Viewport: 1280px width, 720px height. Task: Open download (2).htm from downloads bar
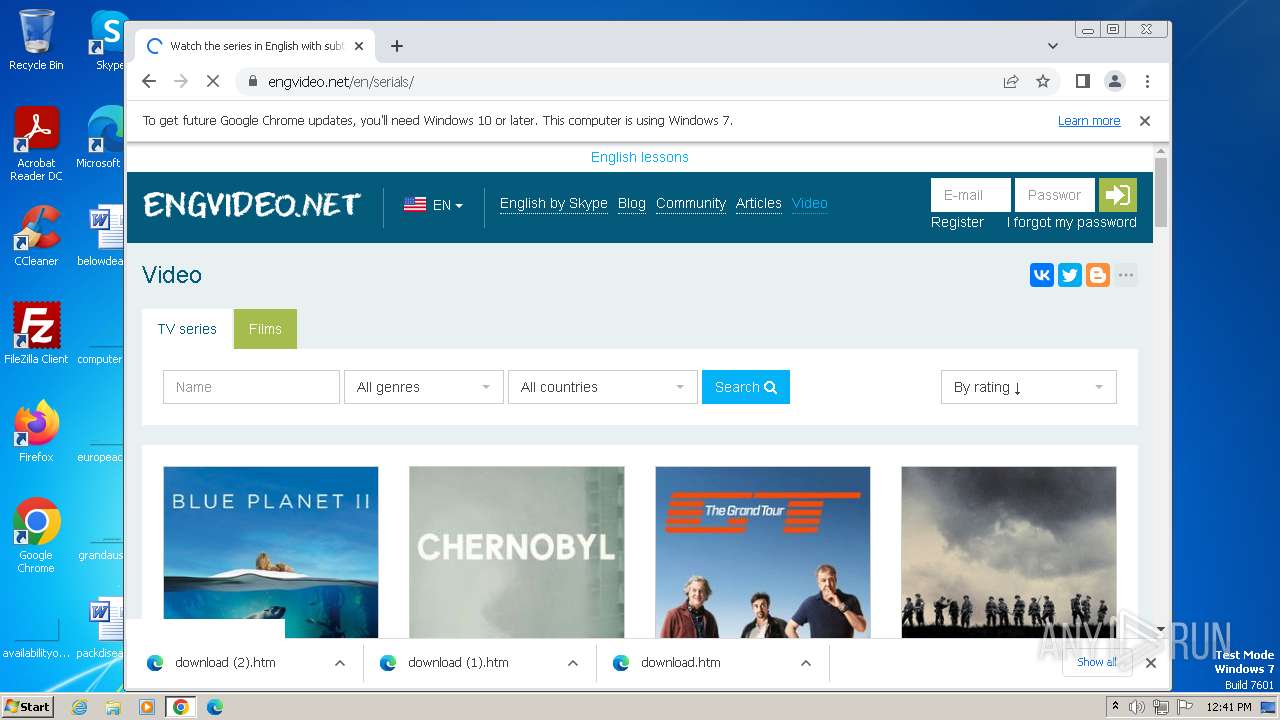coord(225,663)
